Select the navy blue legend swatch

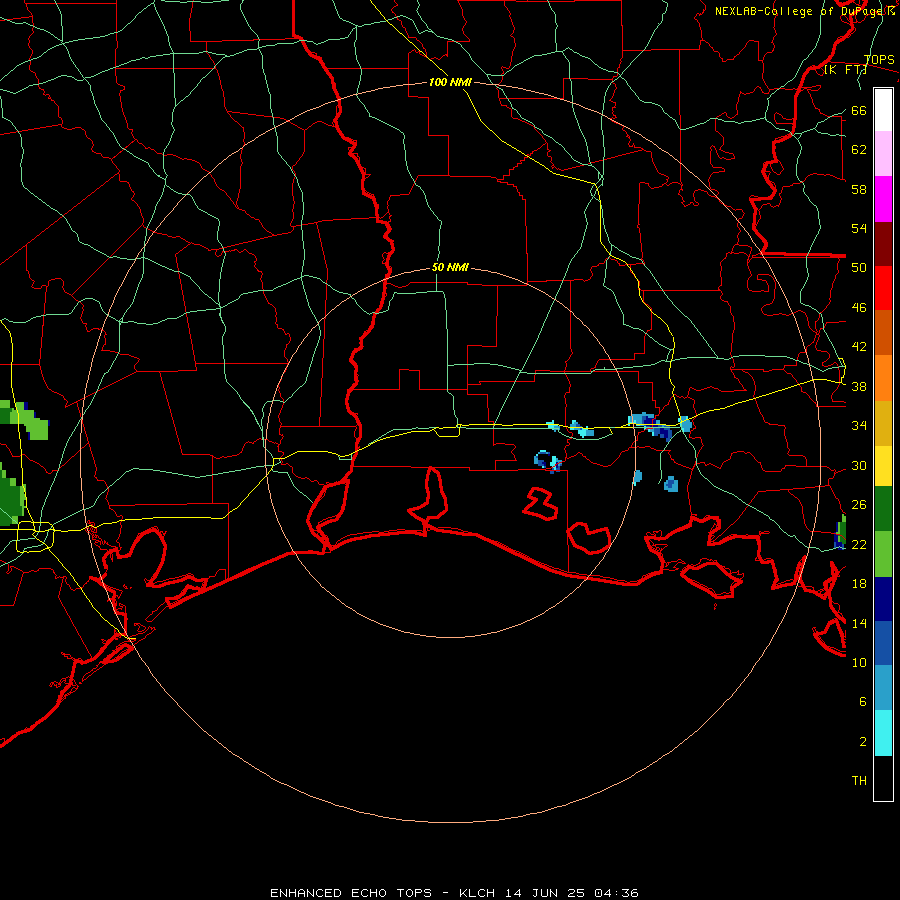pos(883,599)
